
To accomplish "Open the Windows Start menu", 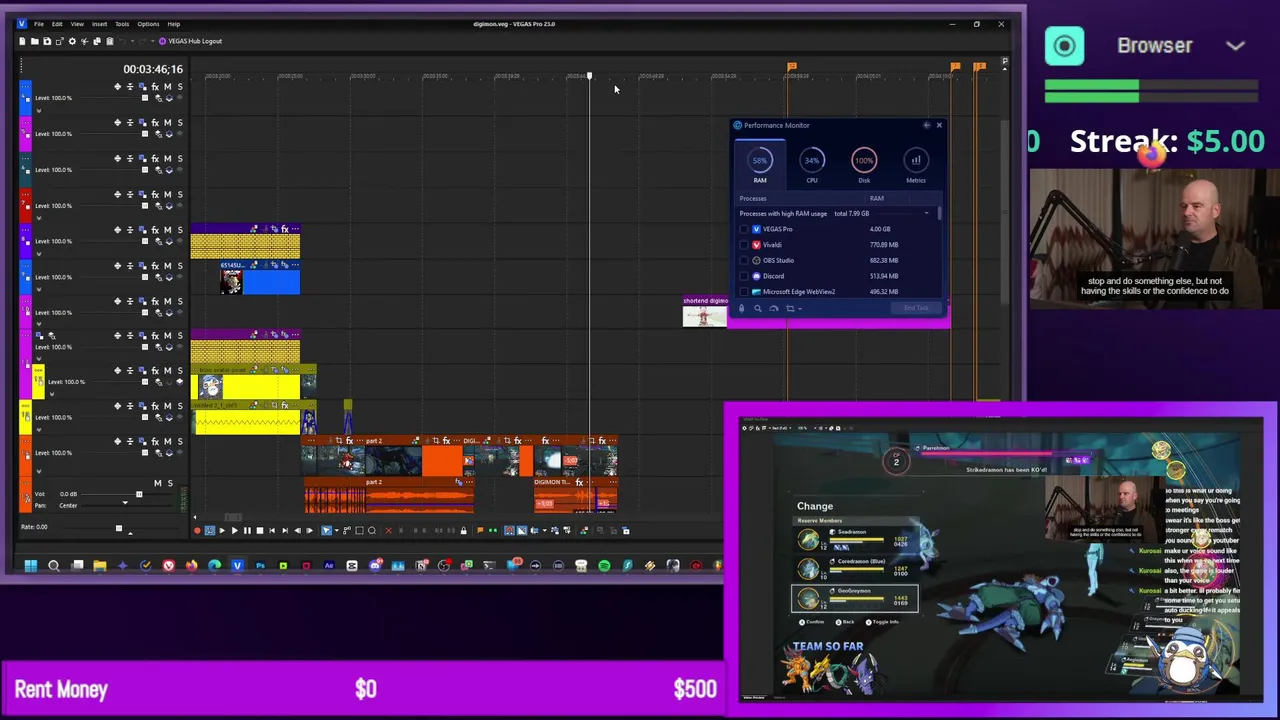I will [x=31, y=565].
